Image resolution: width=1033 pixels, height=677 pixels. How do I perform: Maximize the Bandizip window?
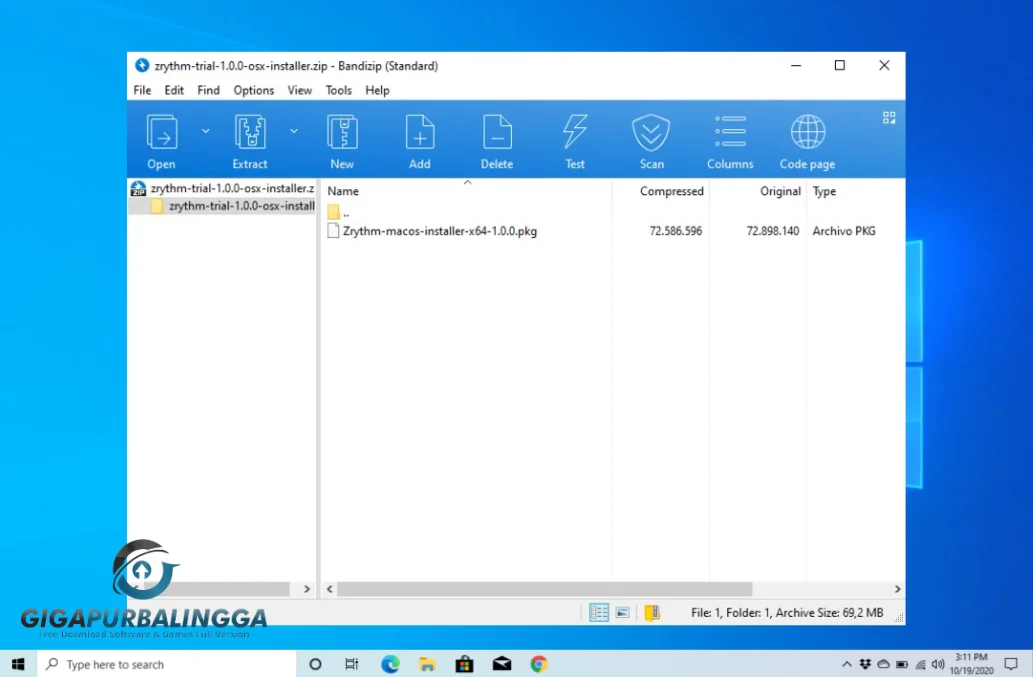pos(839,65)
